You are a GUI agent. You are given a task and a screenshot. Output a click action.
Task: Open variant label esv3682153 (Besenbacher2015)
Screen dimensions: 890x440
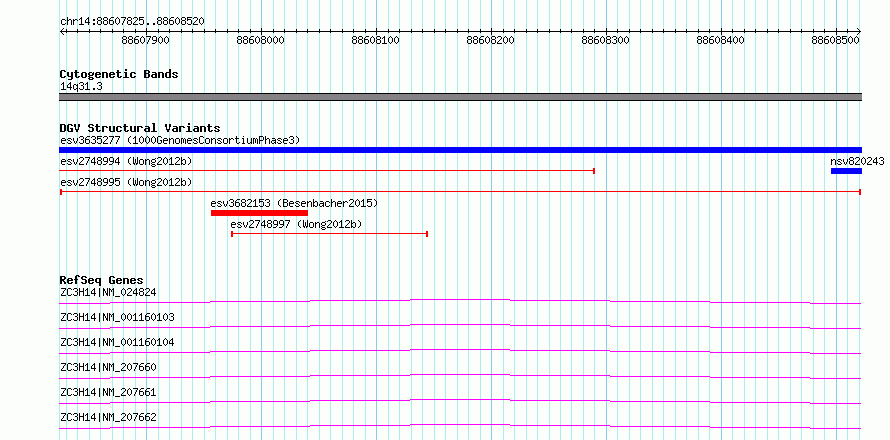pos(294,203)
